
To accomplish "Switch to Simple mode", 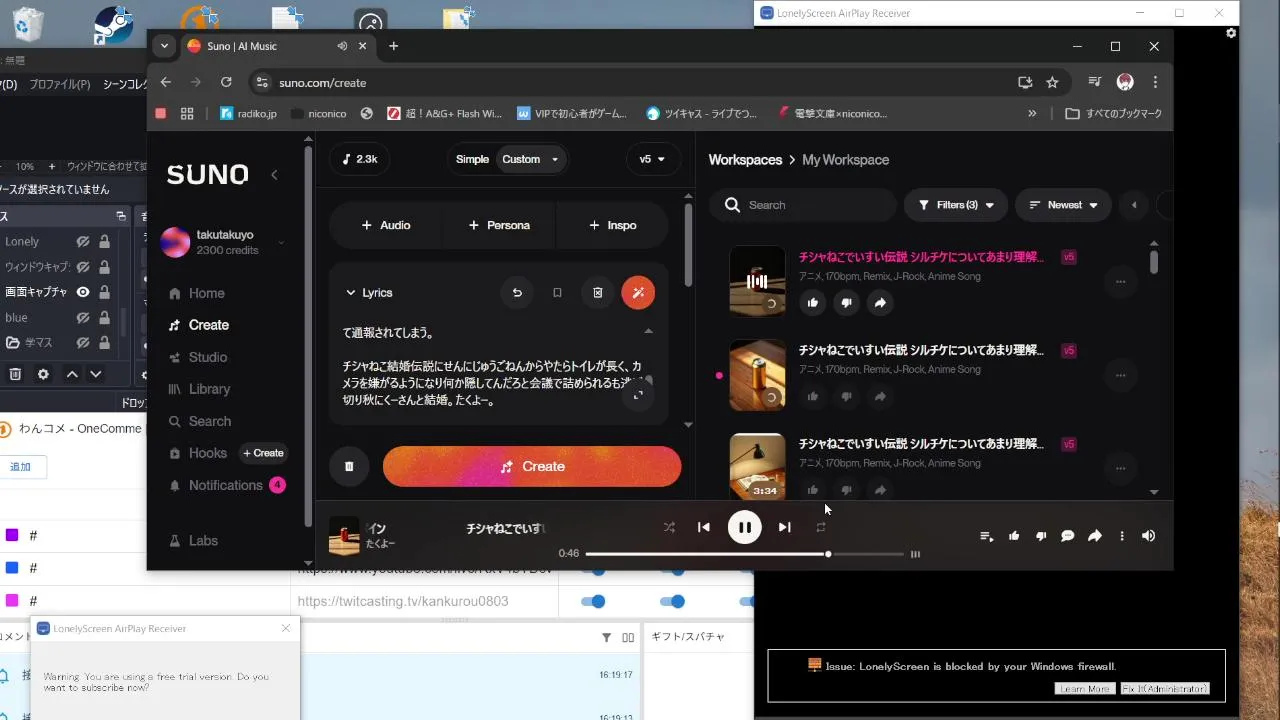I will pyautogui.click(x=472, y=159).
